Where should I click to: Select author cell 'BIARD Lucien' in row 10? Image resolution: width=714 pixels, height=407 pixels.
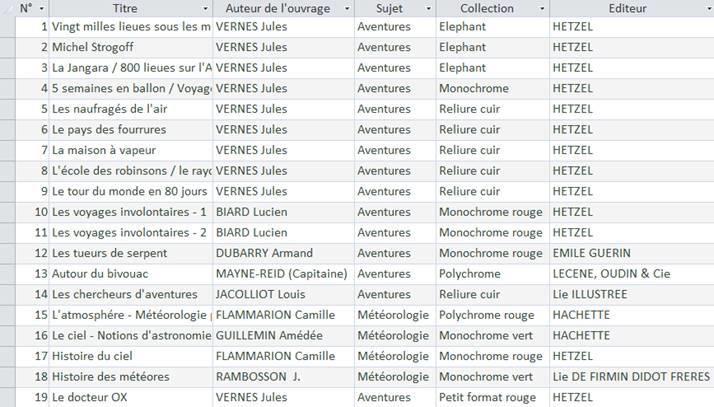click(284, 212)
